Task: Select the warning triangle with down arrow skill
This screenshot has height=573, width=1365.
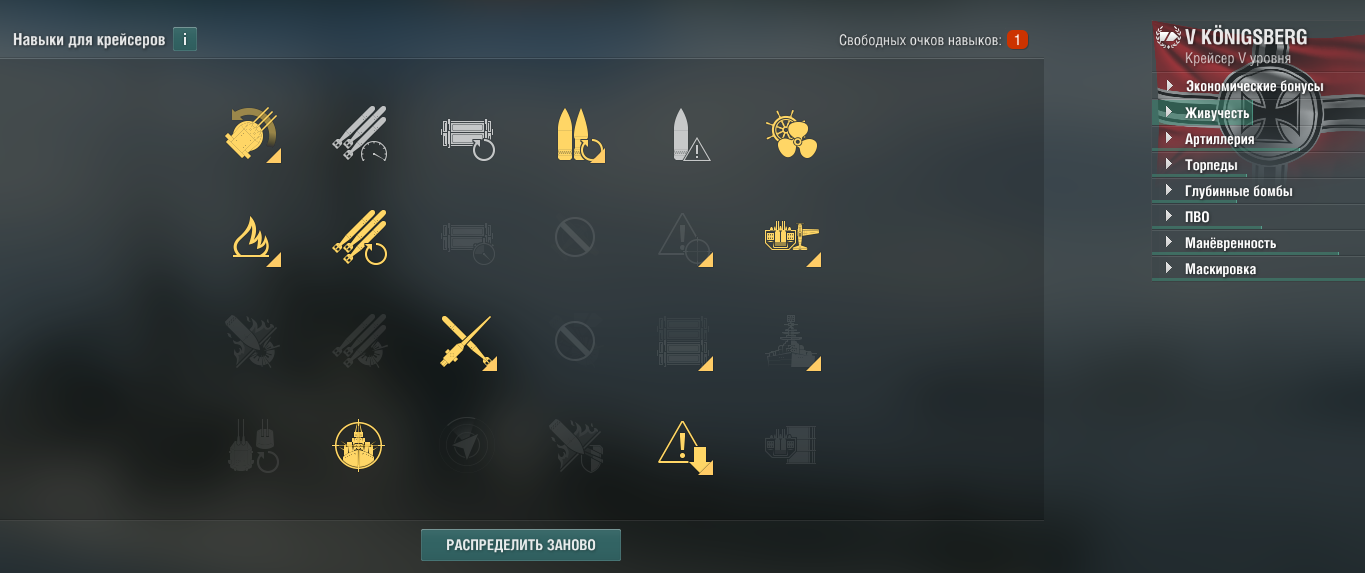Action: [684, 447]
